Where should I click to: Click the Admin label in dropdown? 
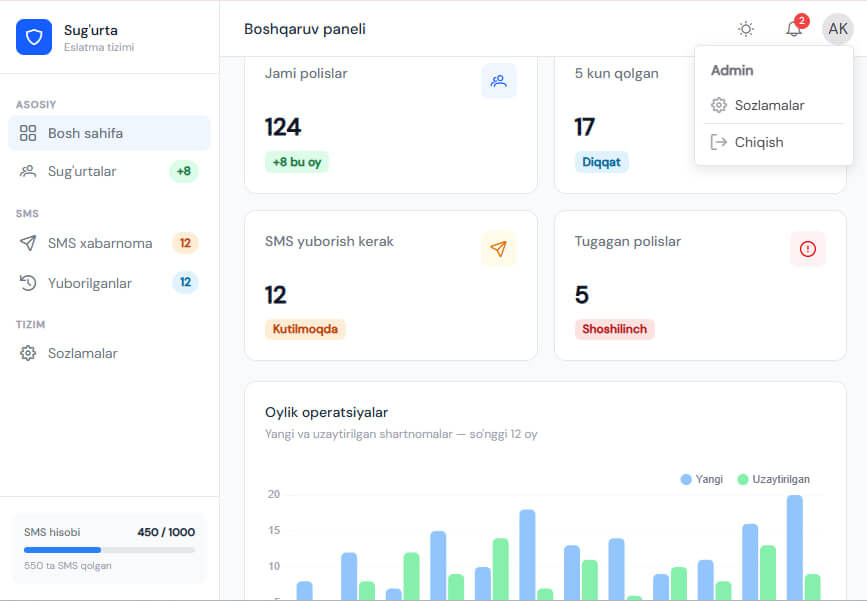coord(732,70)
